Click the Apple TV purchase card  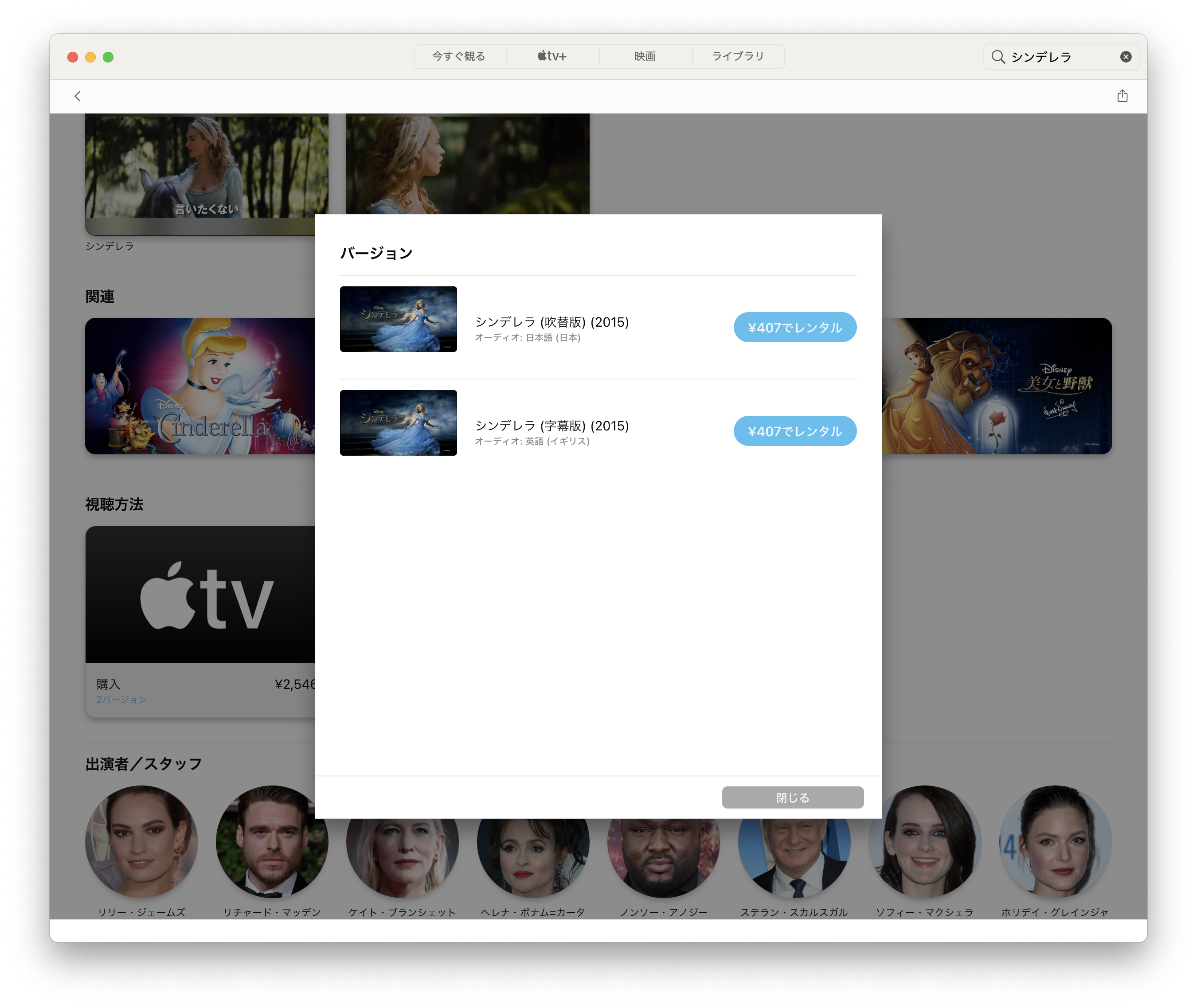(x=199, y=594)
